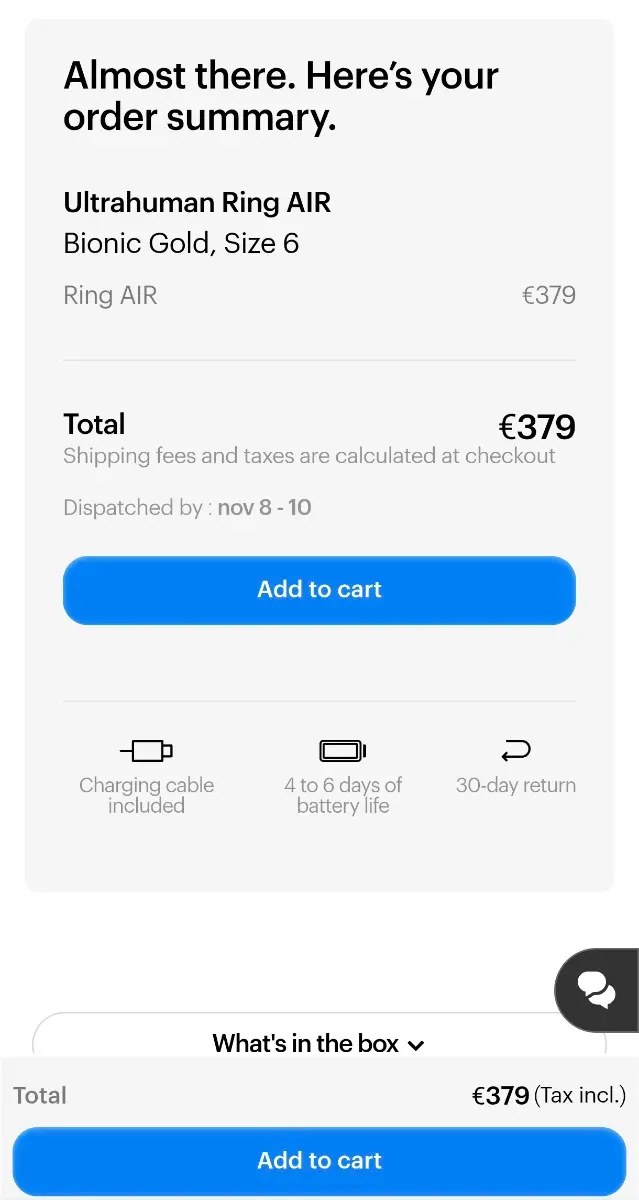Click the grey €379 line item price
This screenshot has height=1200, width=639.
coord(549,295)
